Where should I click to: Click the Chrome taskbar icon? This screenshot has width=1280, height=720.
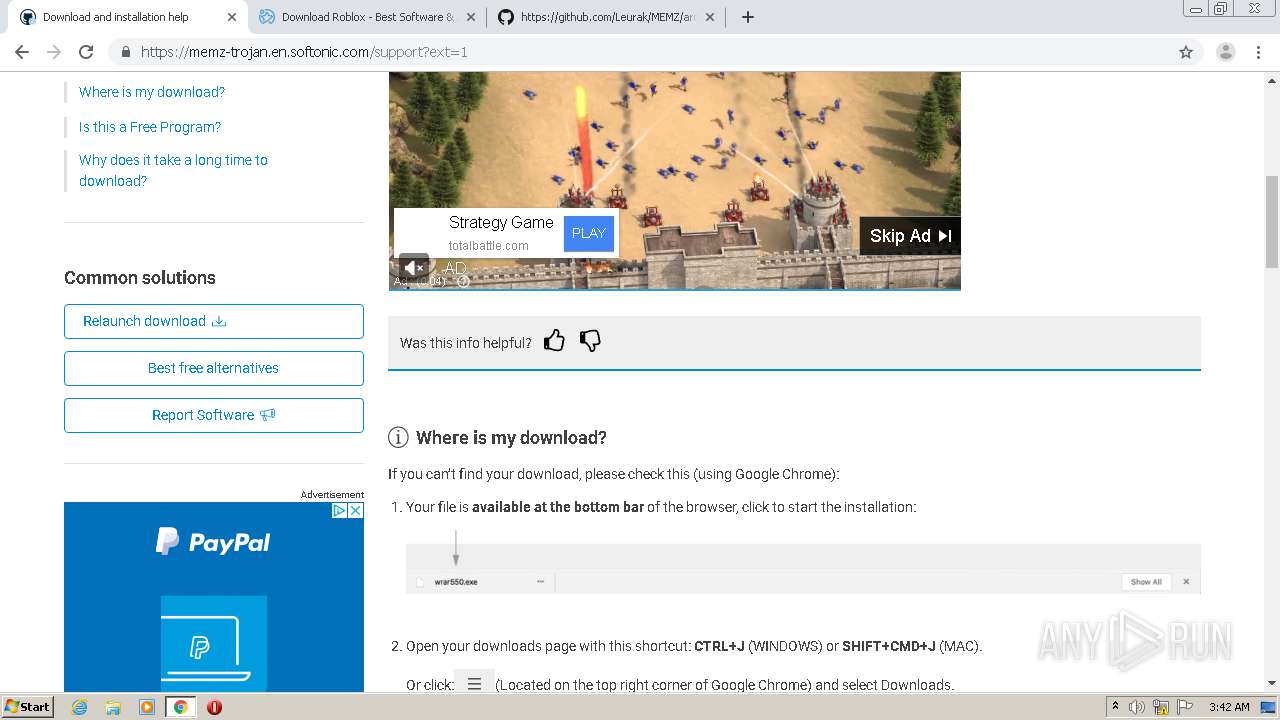[x=181, y=707]
